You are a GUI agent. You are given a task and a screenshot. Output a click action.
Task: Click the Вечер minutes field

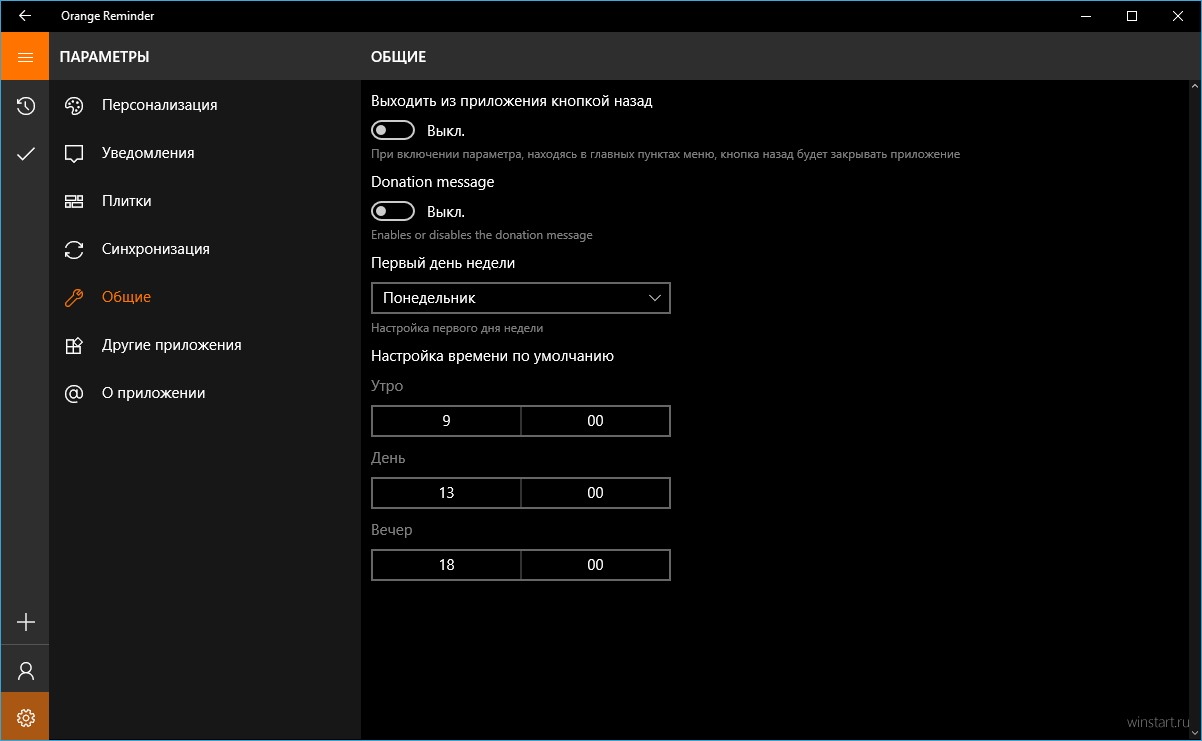pos(595,565)
